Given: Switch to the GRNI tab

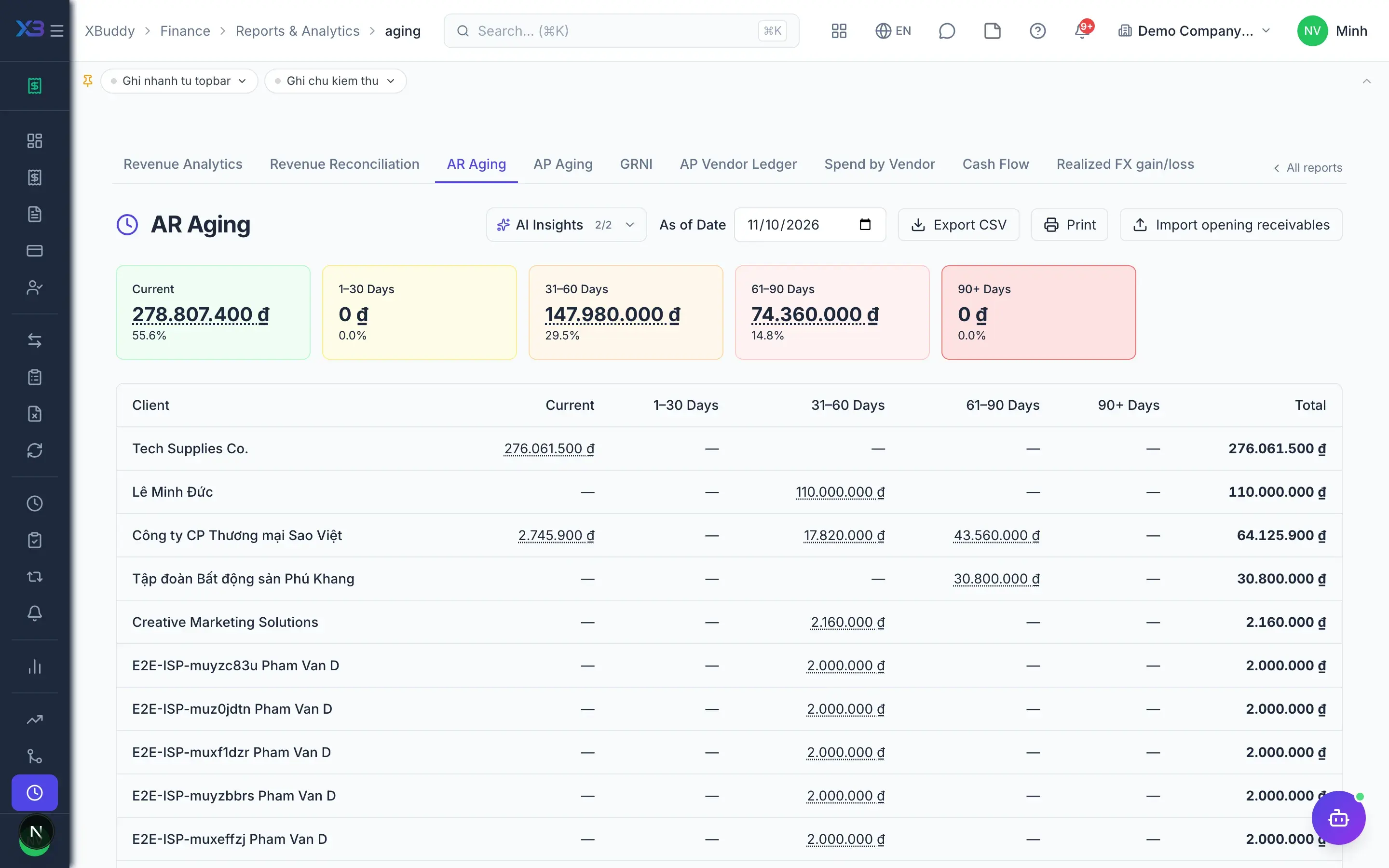Looking at the screenshot, I should (636, 164).
